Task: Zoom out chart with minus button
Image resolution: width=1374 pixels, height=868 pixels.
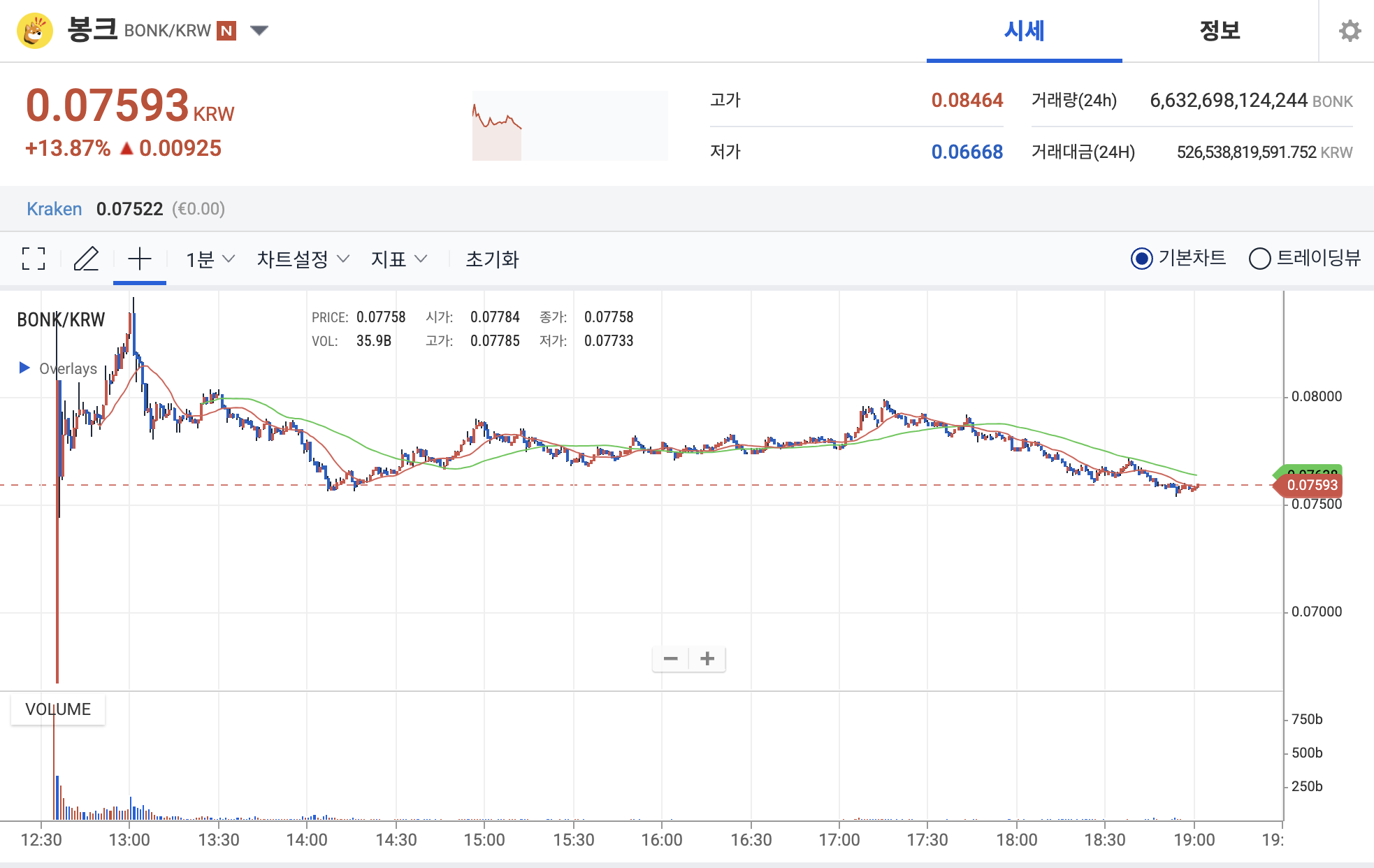Action: (x=670, y=658)
